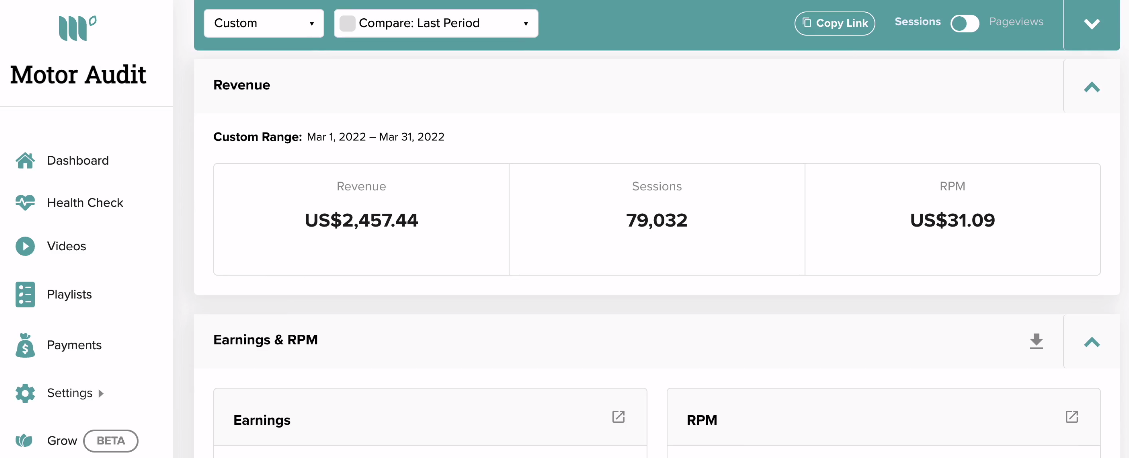Click the Dashboard home icon
Screen dimensions: 1129x458
25,161
